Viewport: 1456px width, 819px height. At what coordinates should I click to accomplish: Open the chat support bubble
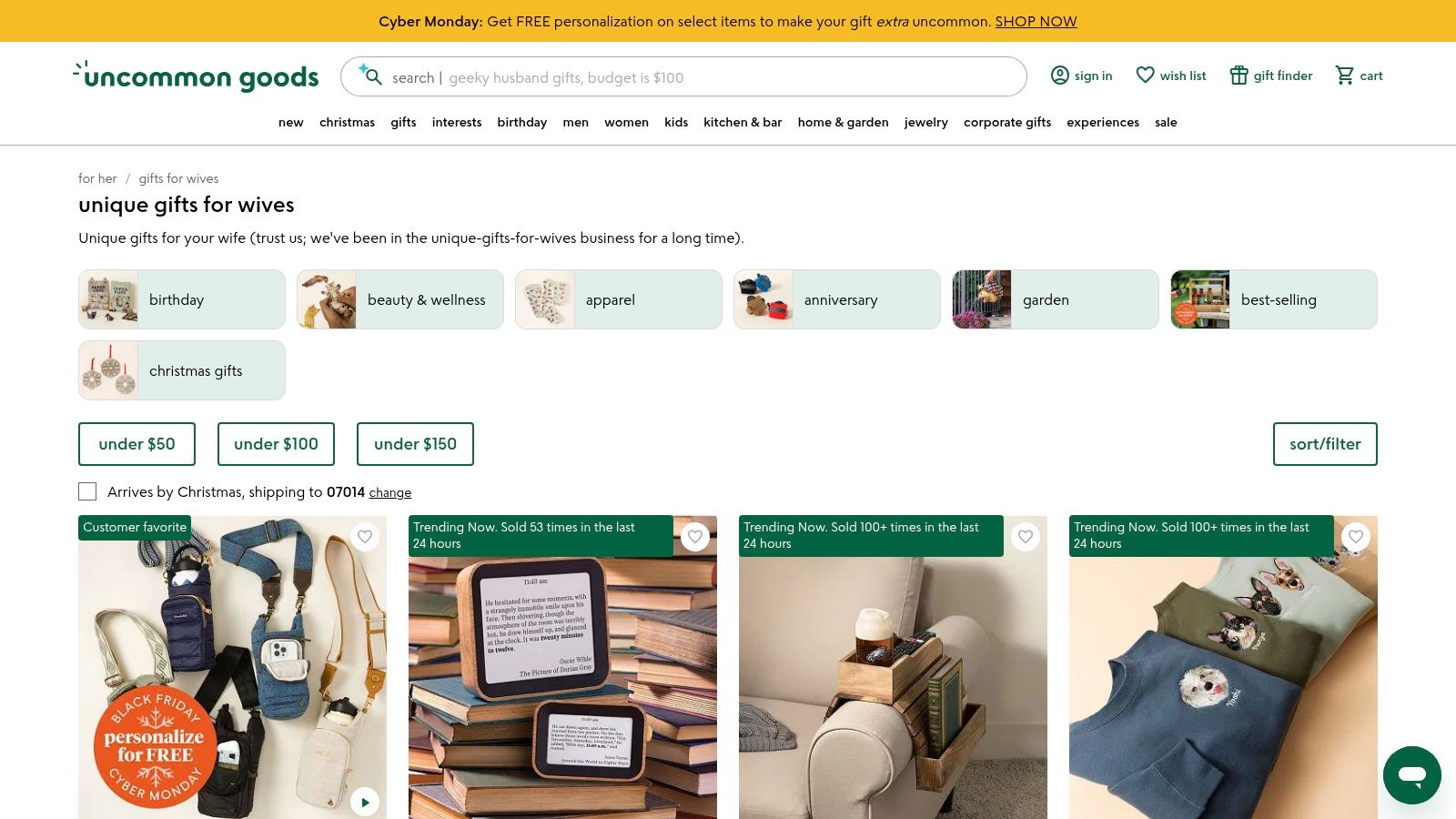[x=1411, y=775]
